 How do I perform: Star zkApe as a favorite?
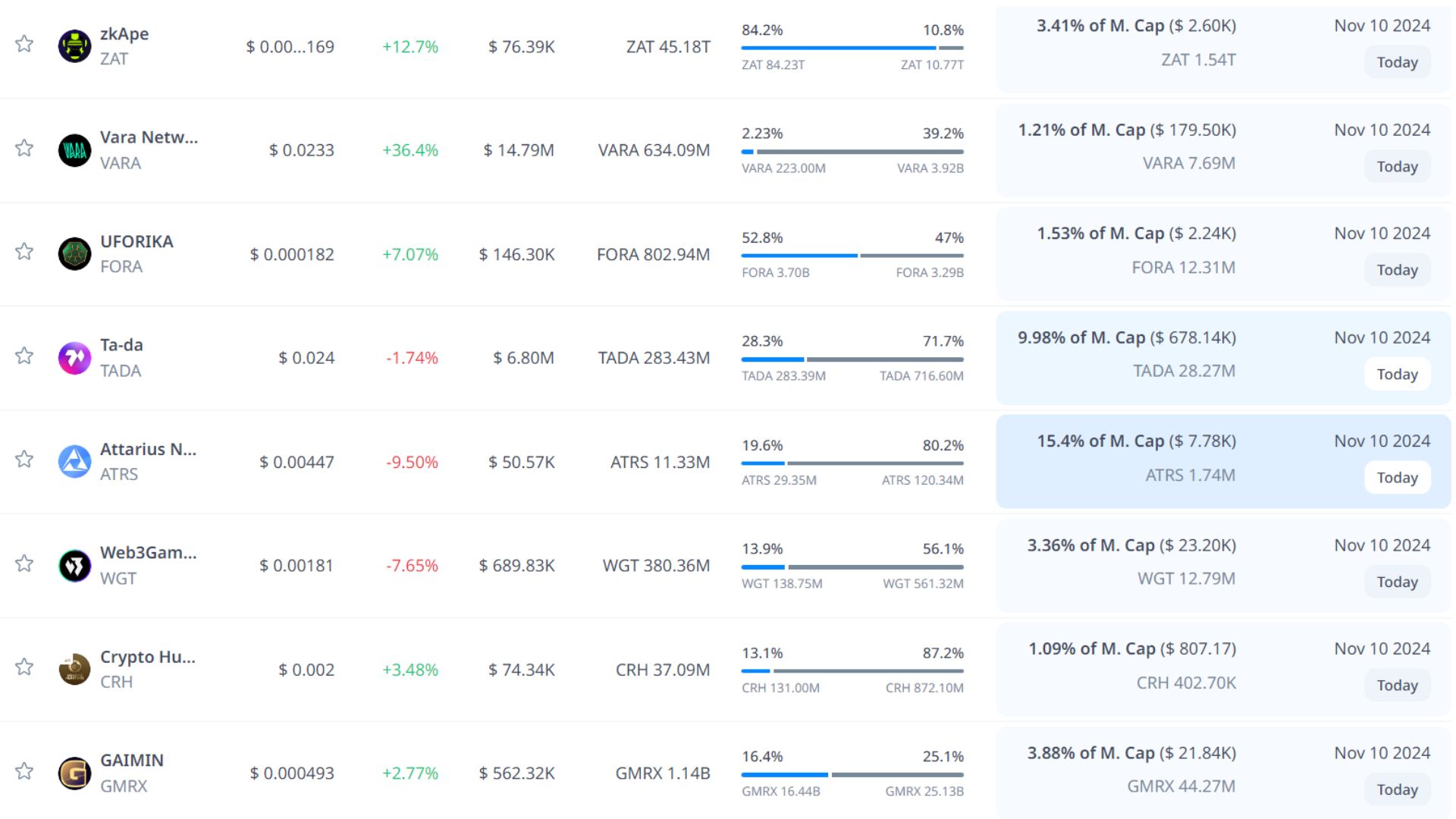[24, 44]
